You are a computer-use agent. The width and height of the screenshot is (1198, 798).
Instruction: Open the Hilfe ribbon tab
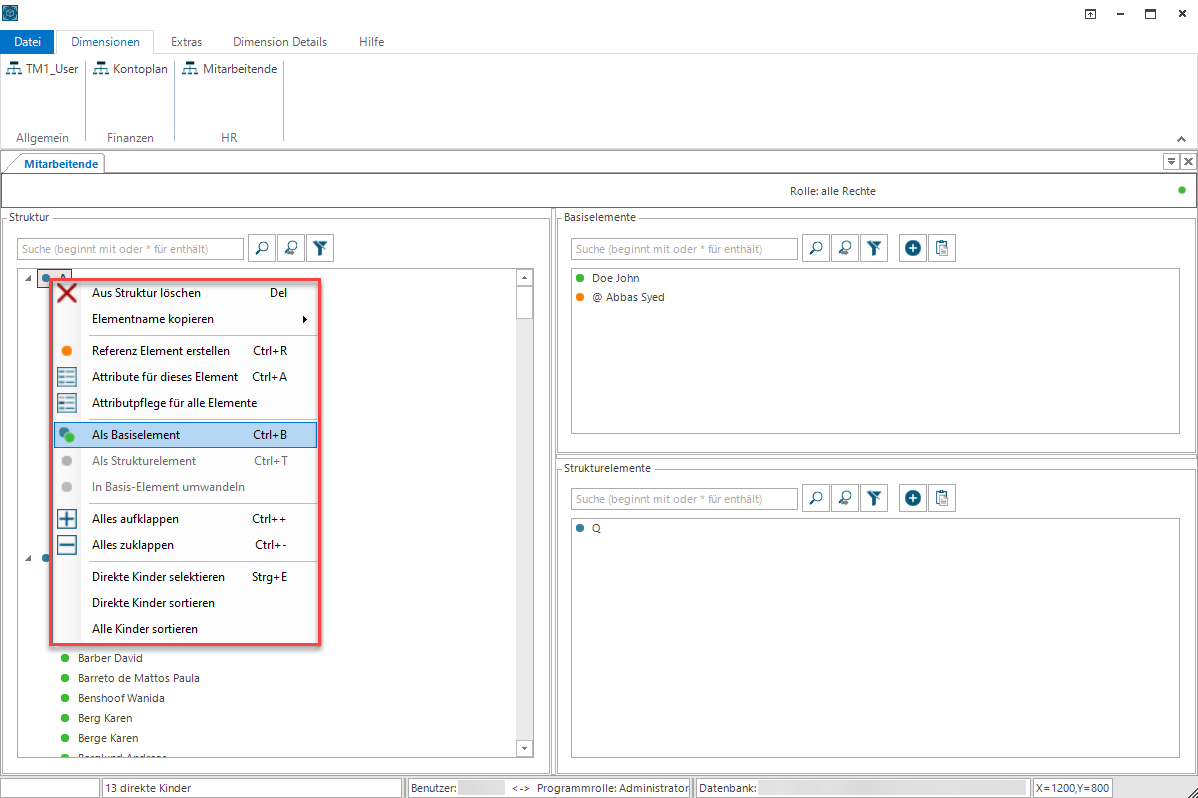coord(371,42)
